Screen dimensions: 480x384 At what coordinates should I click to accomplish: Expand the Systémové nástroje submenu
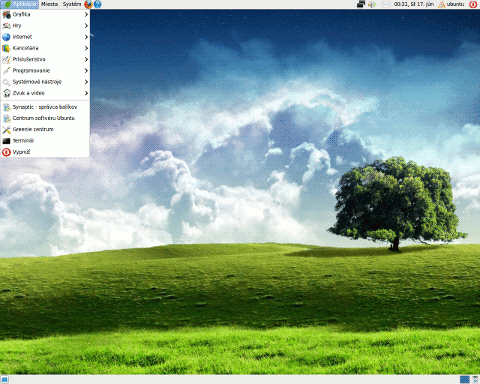tap(45, 82)
